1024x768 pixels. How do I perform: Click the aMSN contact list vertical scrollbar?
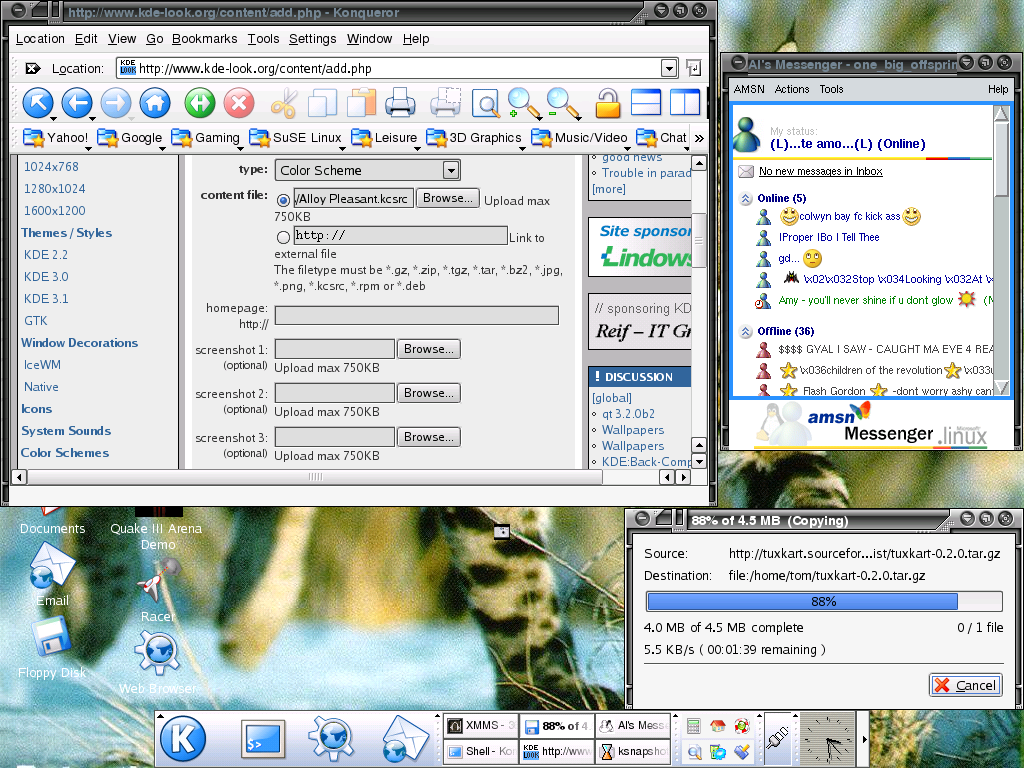tap(1000, 159)
